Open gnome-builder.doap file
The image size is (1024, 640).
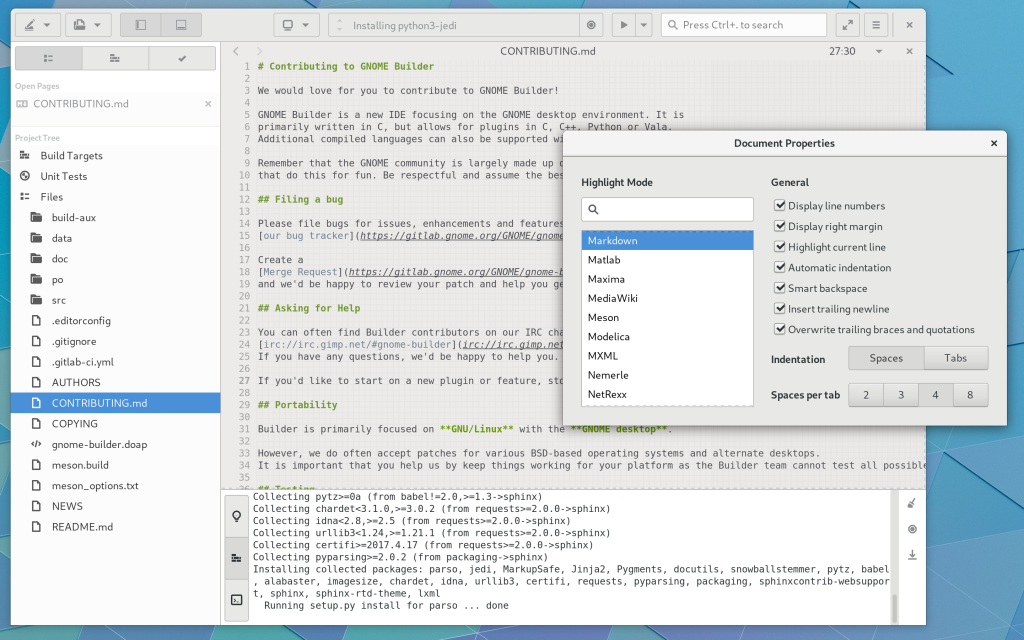[116, 445]
